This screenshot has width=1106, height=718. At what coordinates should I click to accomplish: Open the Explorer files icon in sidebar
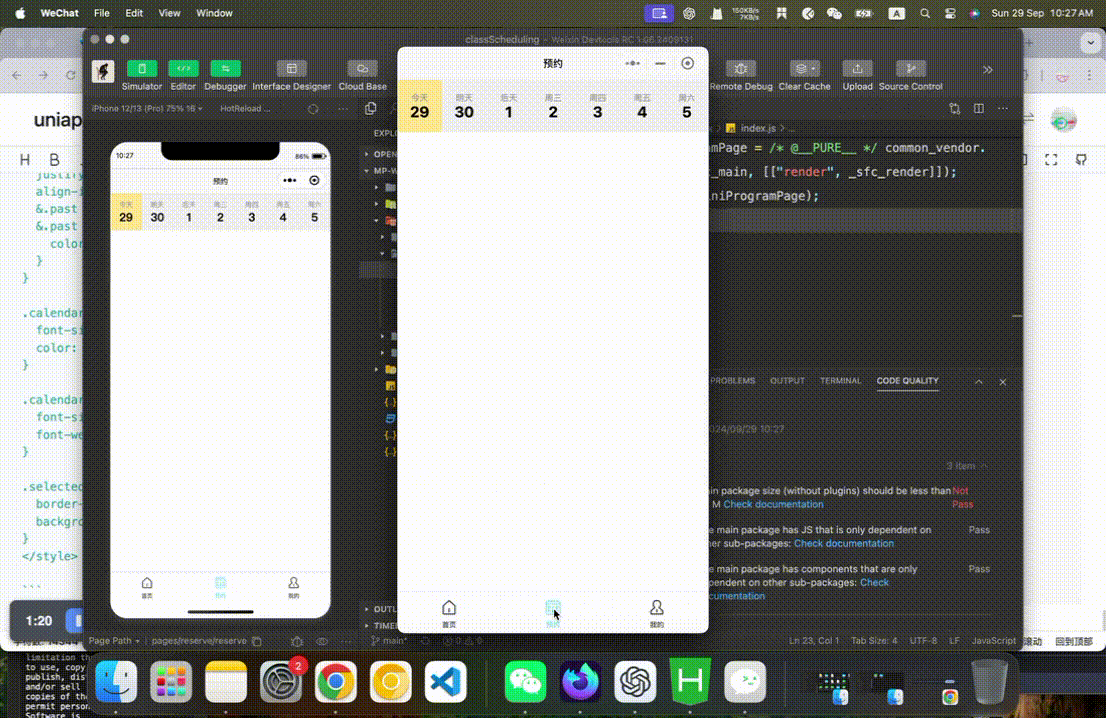[371, 108]
